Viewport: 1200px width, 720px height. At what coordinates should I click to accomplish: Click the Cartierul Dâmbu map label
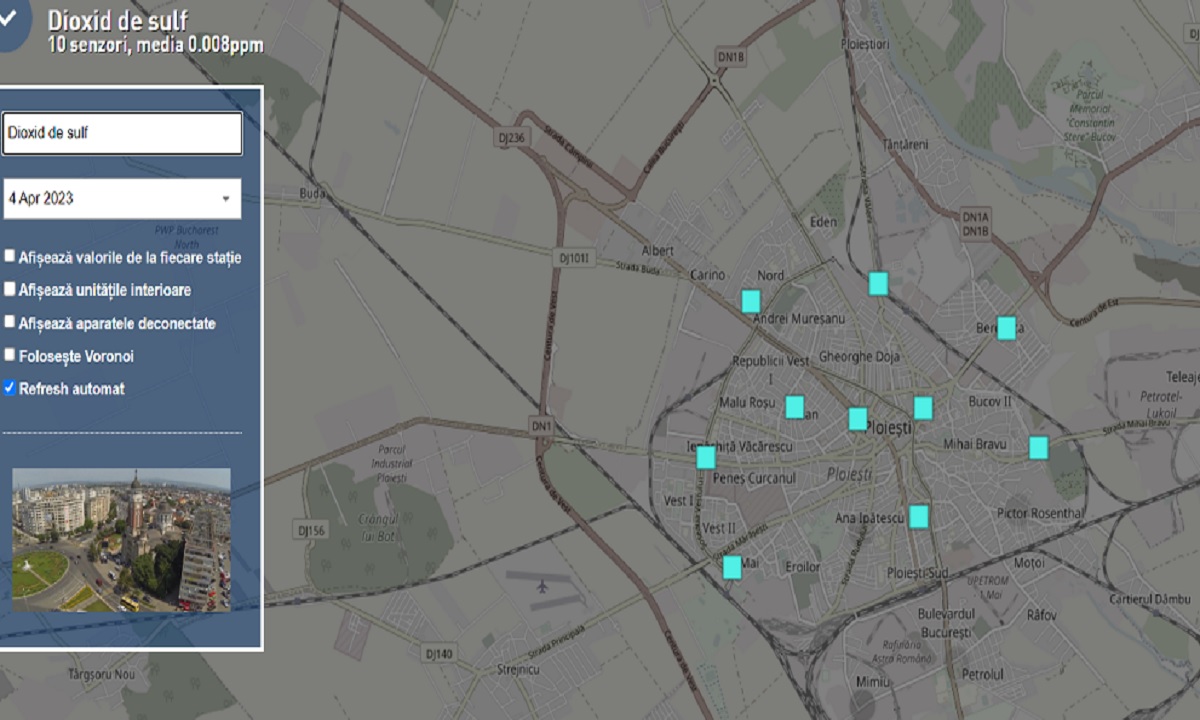[x=1152, y=598]
